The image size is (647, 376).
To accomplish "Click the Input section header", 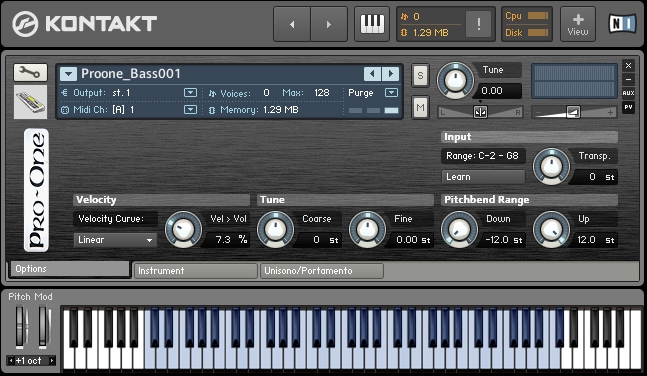I will pyautogui.click(x=529, y=137).
